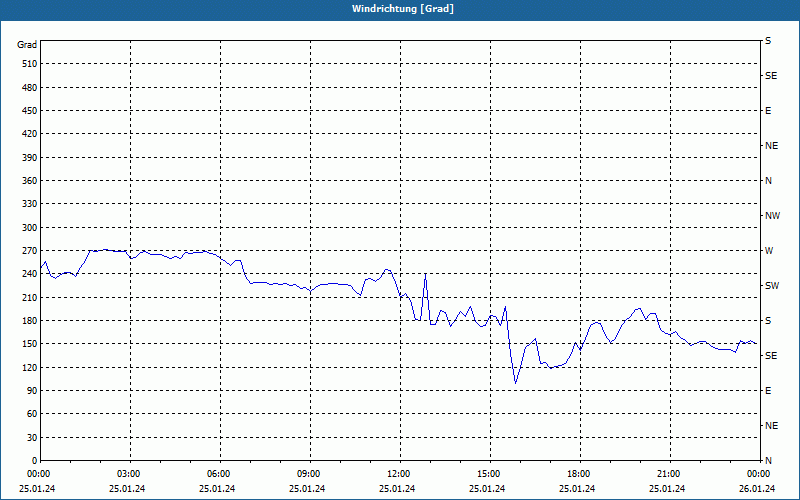Screen dimensions: 800x500
Task: Pick the 30 y-axis label
Action: coord(32,437)
